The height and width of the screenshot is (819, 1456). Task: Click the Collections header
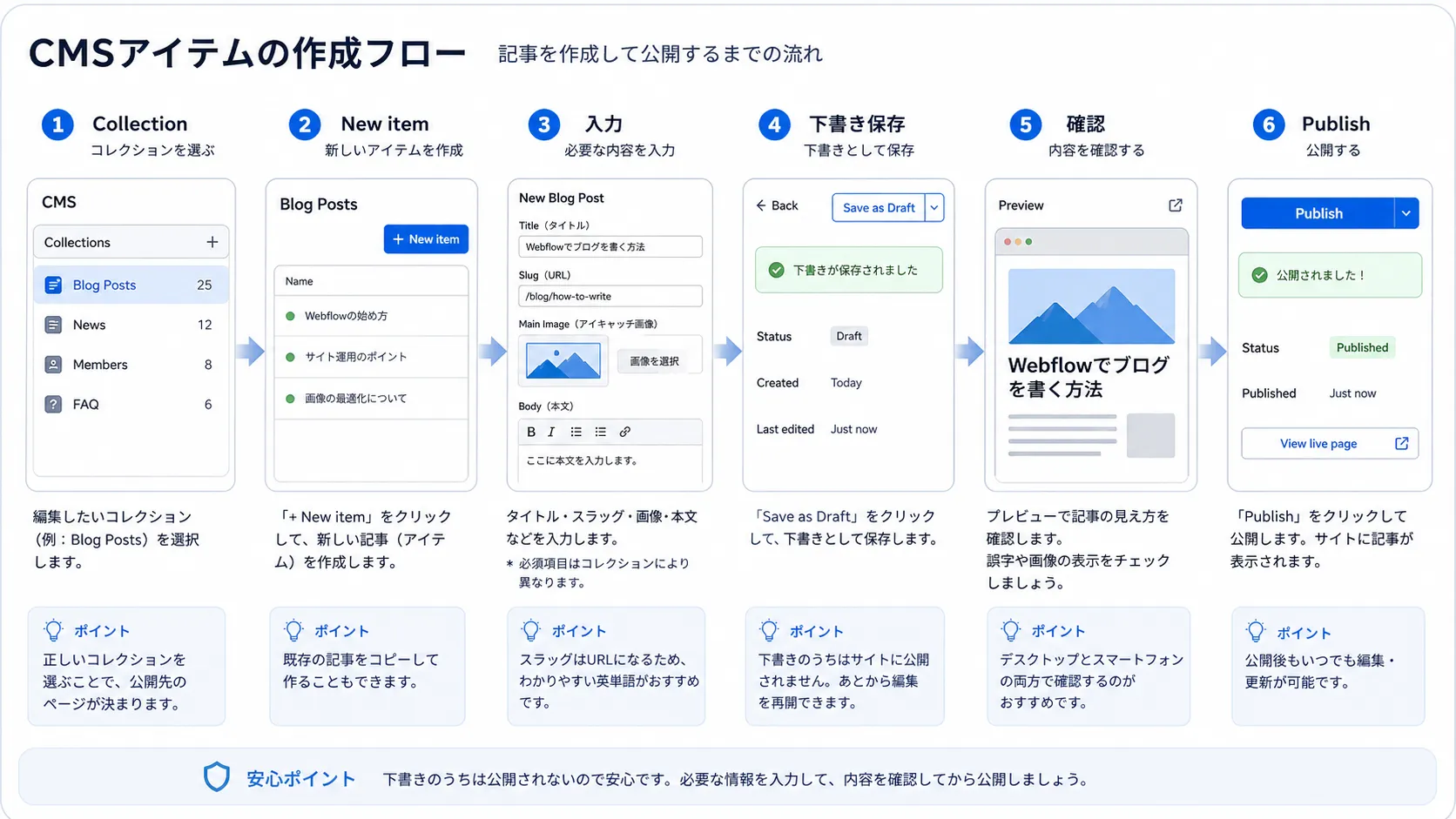(x=131, y=242)
